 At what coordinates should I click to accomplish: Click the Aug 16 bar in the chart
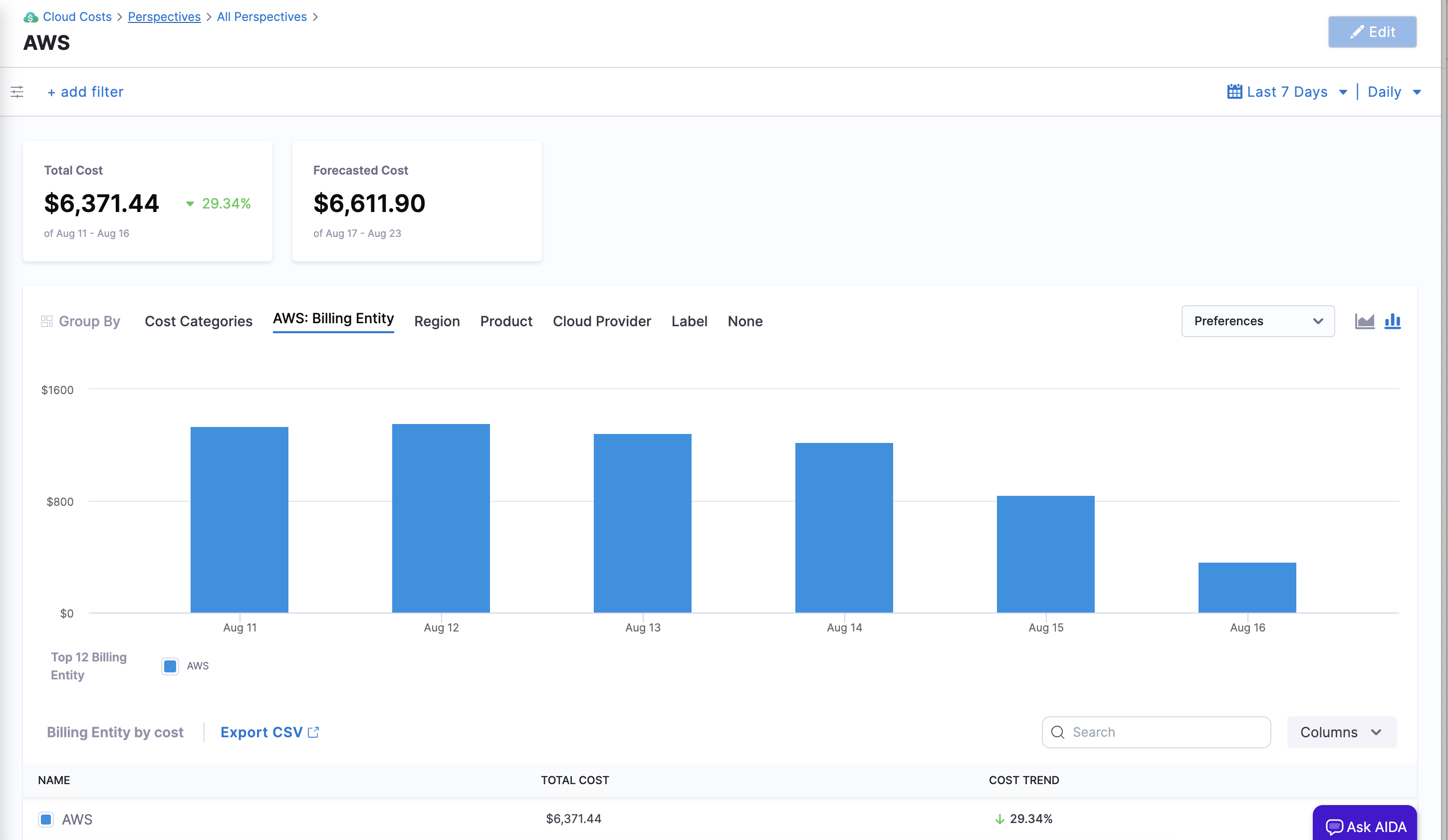[x=1247, y=588]
